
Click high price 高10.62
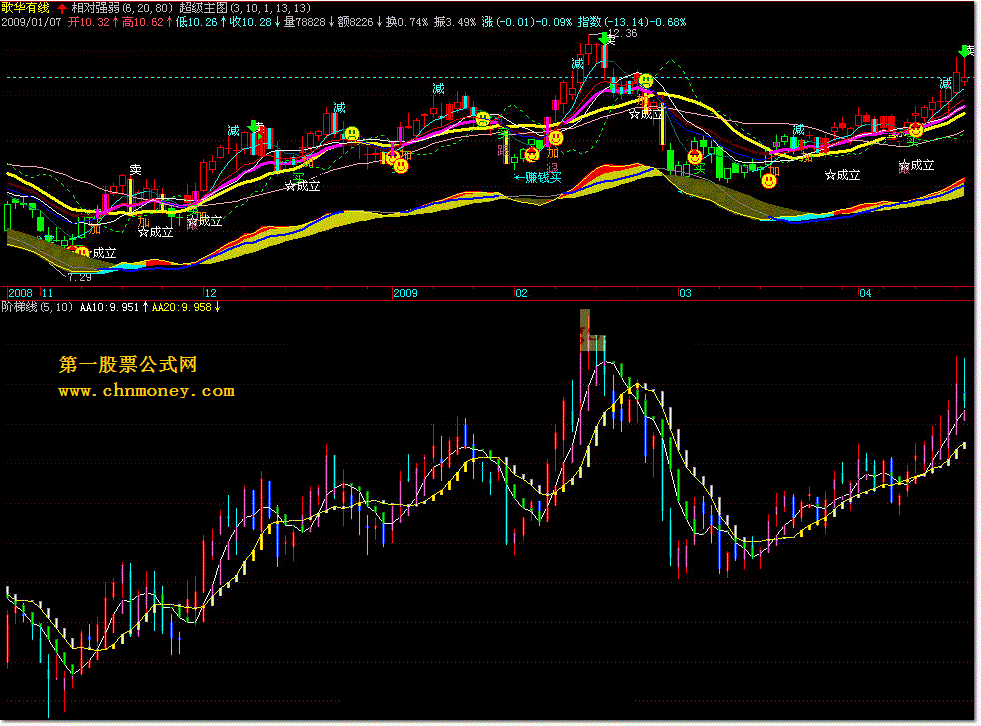pyautogui.click(x=143, y=23)
